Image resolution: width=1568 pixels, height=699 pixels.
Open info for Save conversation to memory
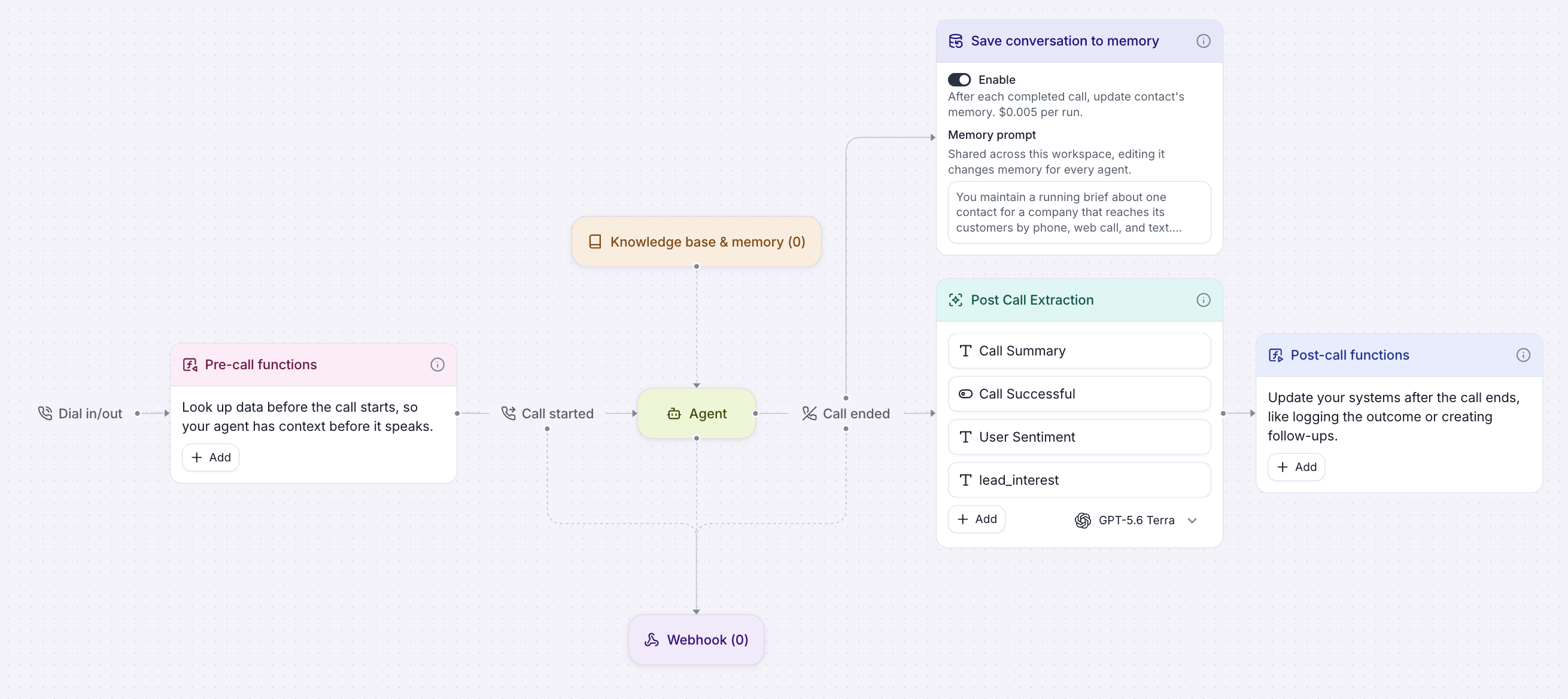[x=1203, y=41]
